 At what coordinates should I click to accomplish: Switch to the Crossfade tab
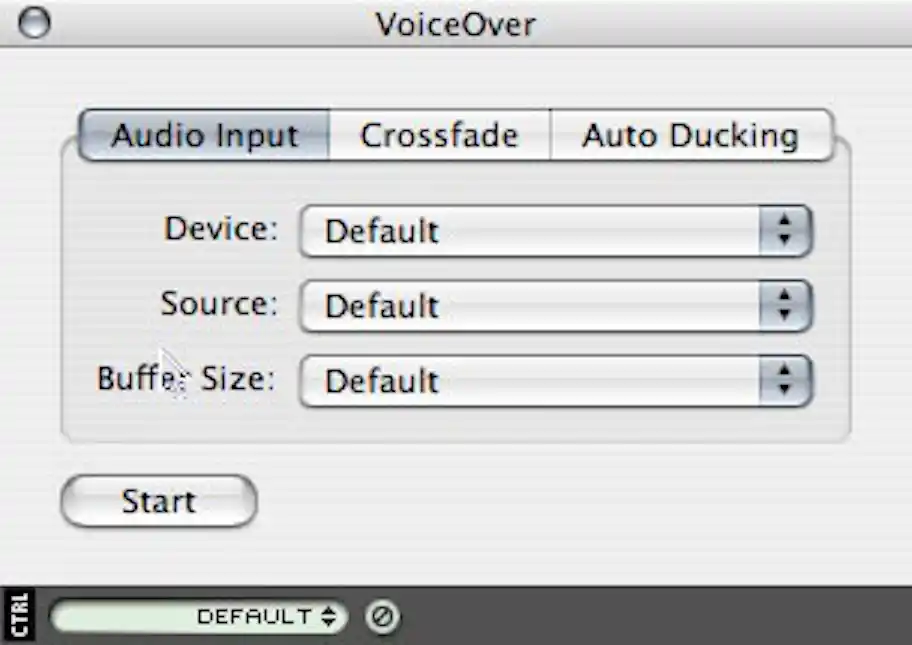(x=441, y=135)
